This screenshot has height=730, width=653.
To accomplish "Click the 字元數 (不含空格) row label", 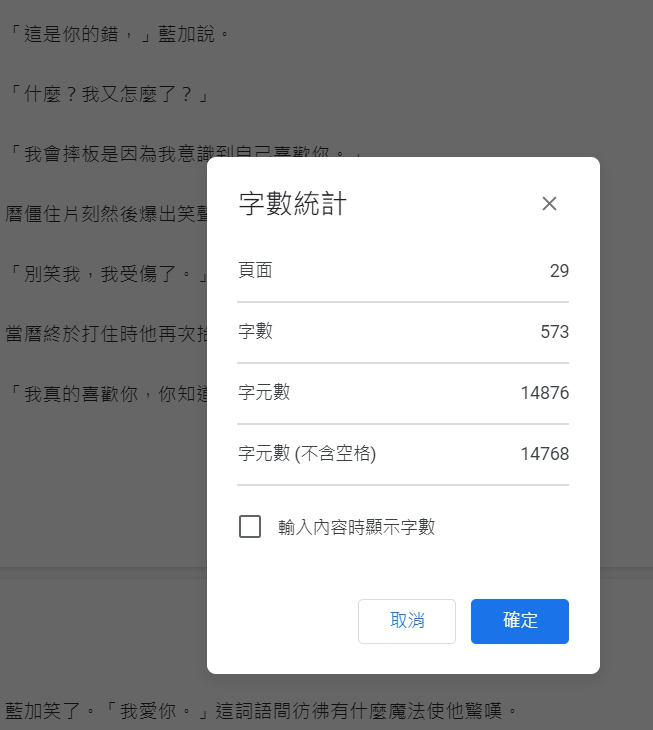I will 307,453.
